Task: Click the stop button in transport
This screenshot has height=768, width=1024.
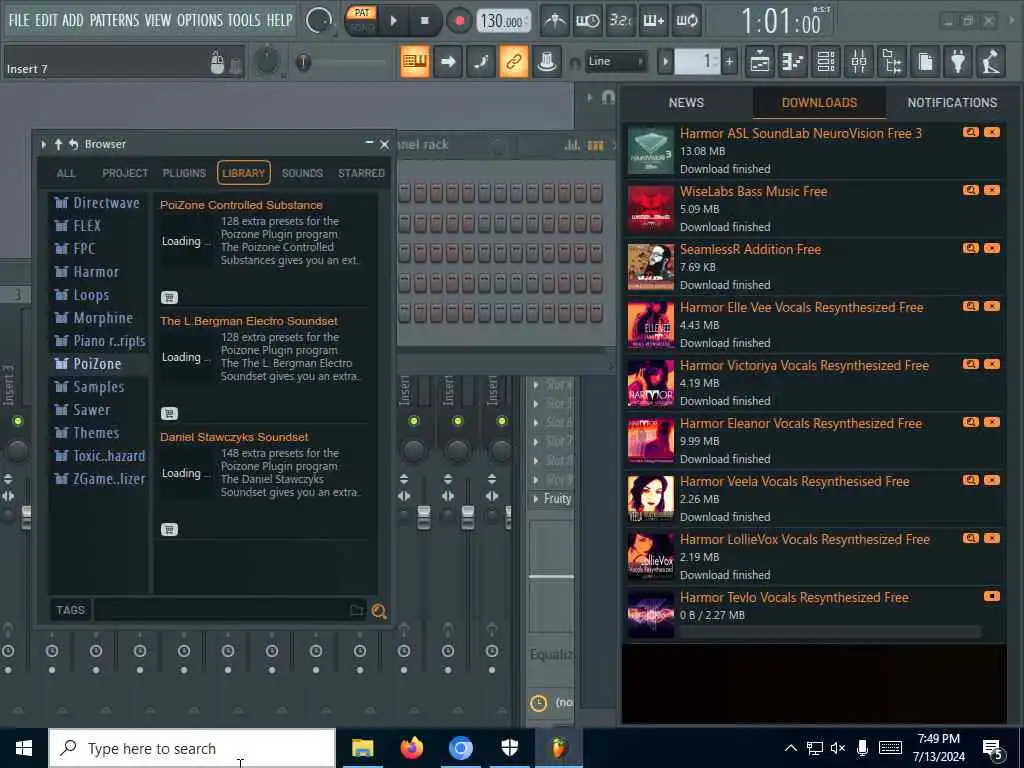Action: click(424, 21)
